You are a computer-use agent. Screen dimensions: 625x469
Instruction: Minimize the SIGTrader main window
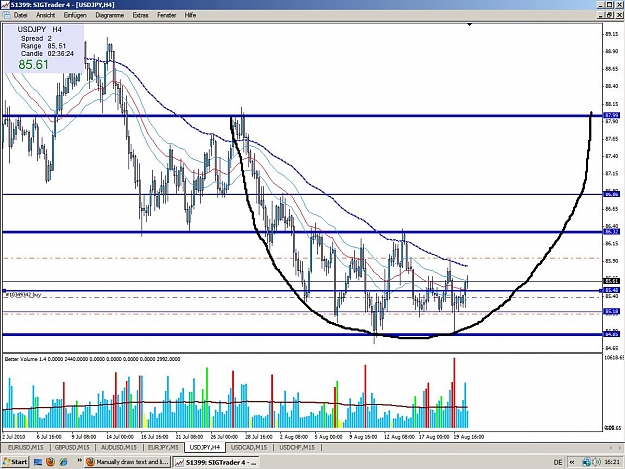point(601,5)
